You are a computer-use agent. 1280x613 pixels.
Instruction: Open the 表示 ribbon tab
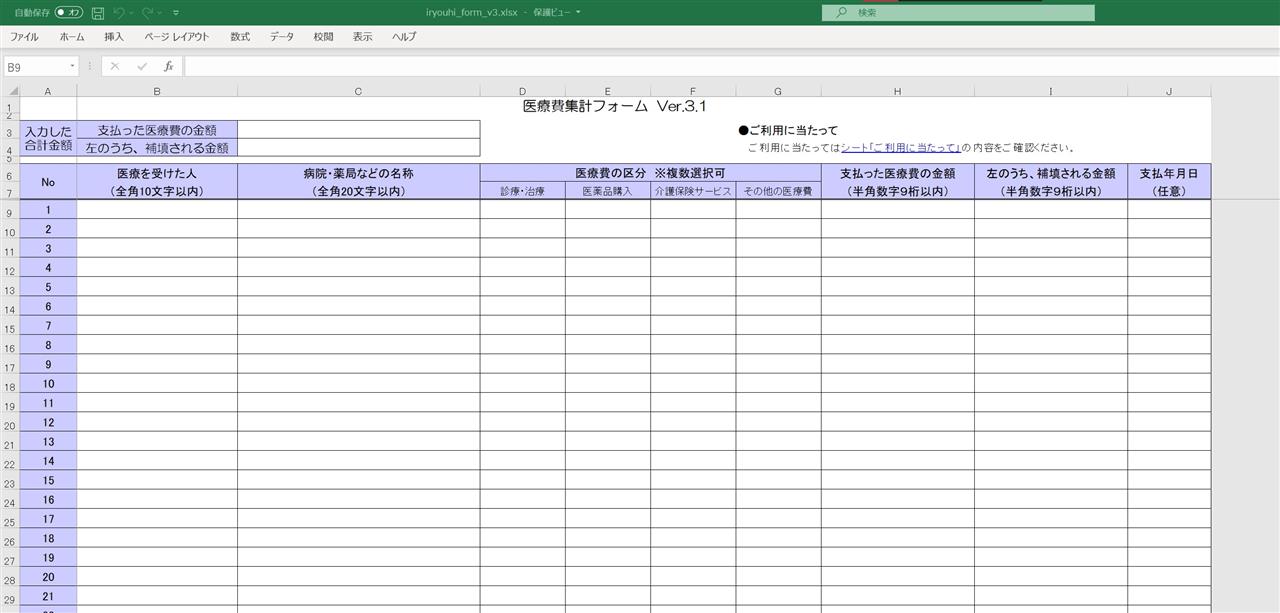point(362,37)
